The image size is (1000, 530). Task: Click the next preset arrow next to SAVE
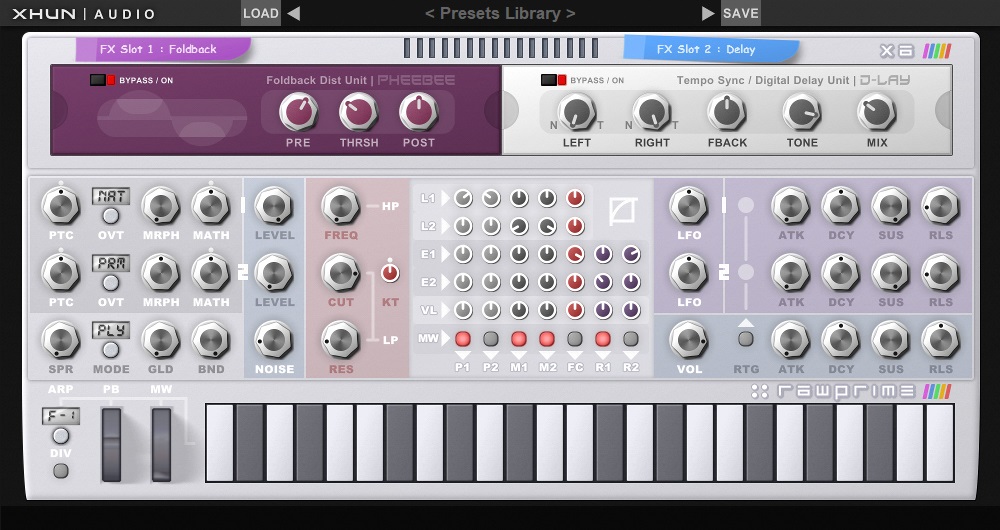[708, 13]
